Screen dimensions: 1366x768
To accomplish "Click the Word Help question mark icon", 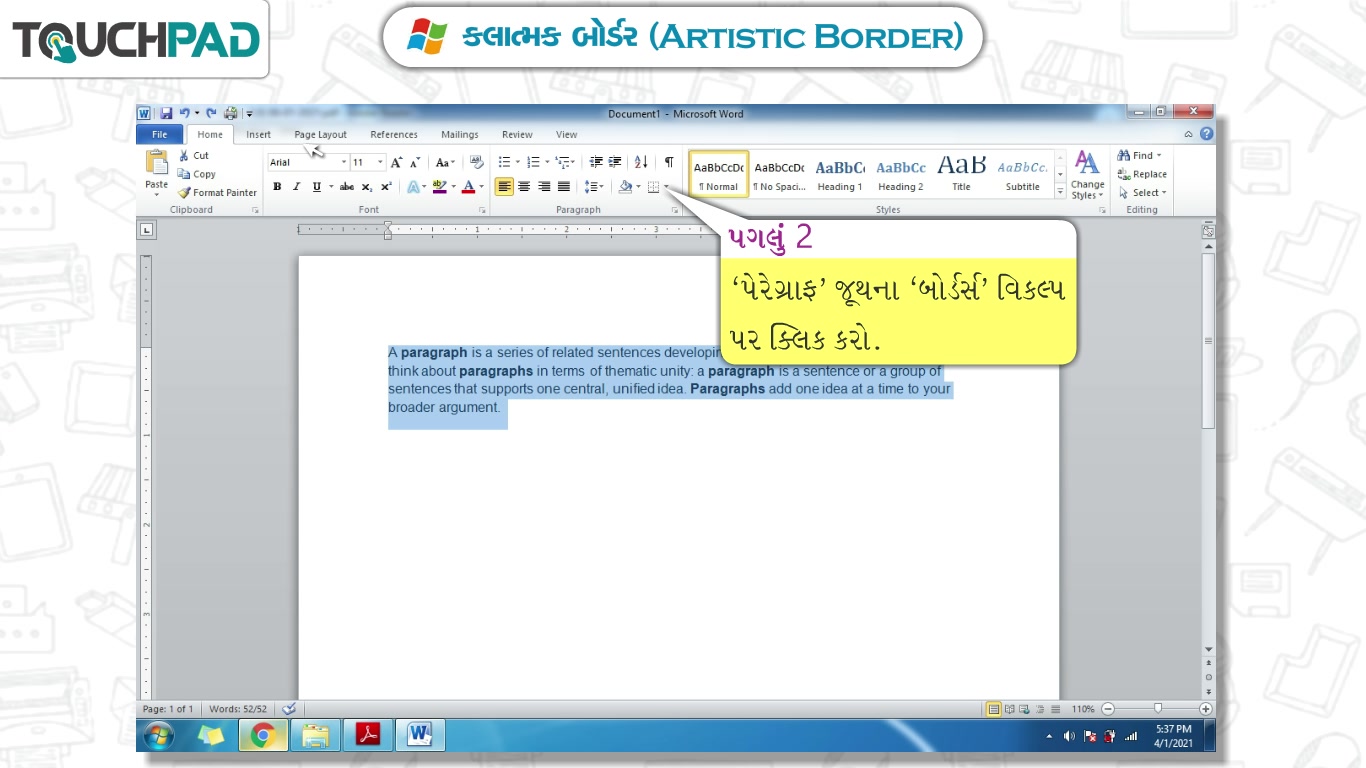I will tap(1207, 134).
